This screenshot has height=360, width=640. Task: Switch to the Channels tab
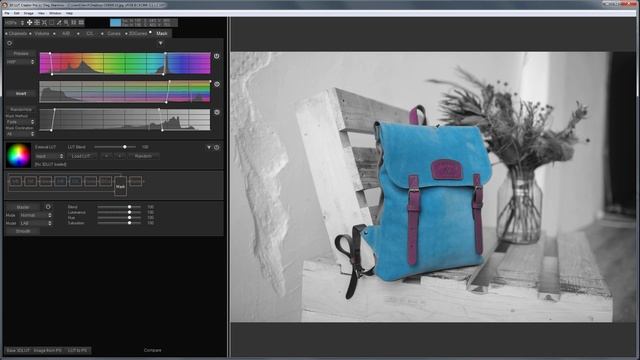tap(18, 33)
